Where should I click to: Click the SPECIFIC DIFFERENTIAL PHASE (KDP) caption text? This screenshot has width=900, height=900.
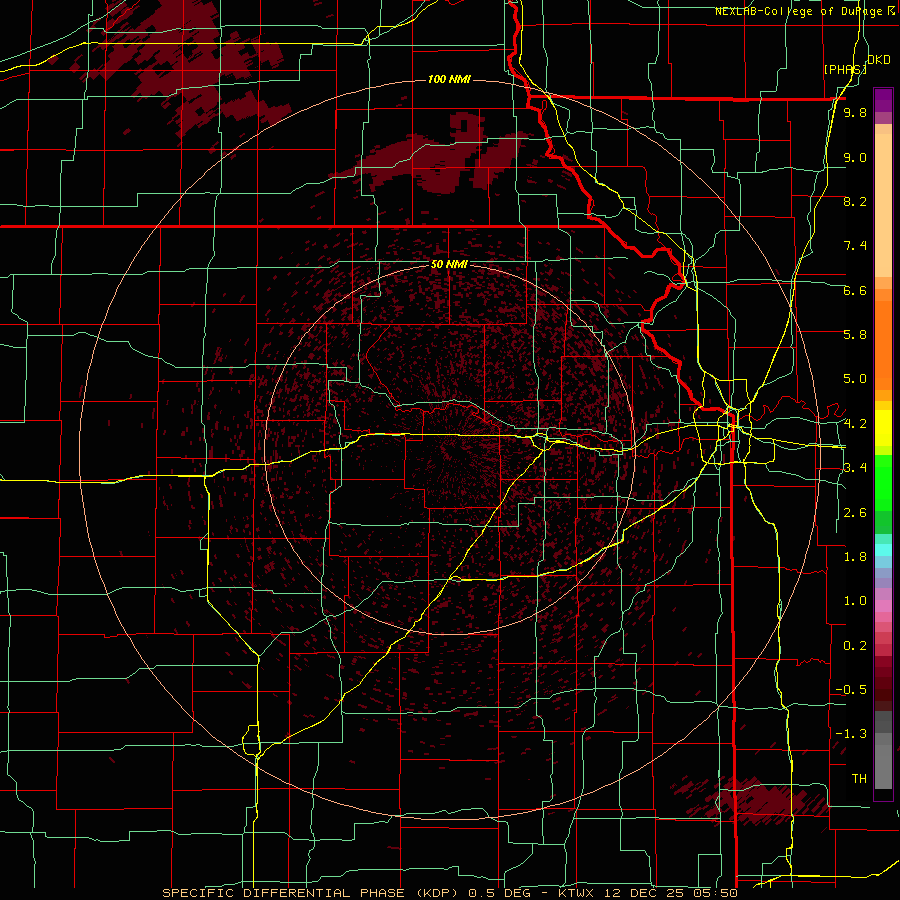tap(312, 893)
